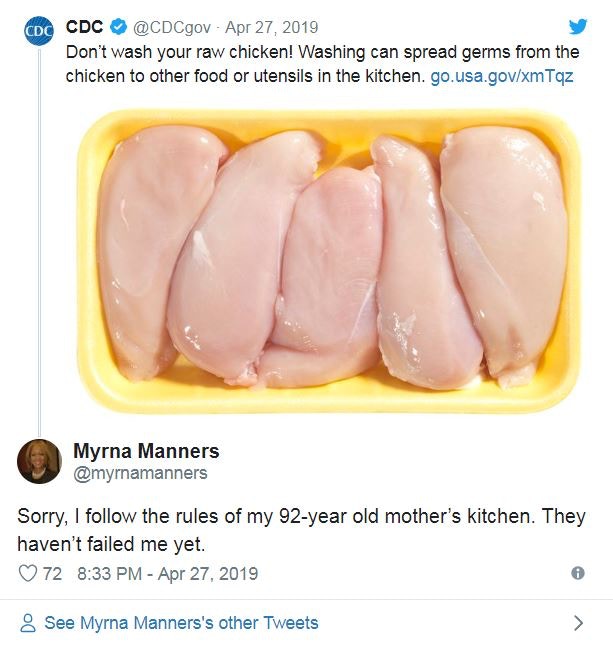The width and height of the screenshot is (613, 645).
Task: Click Myrna's reply text about mother's kitchen
Action: tap(301, 530)
